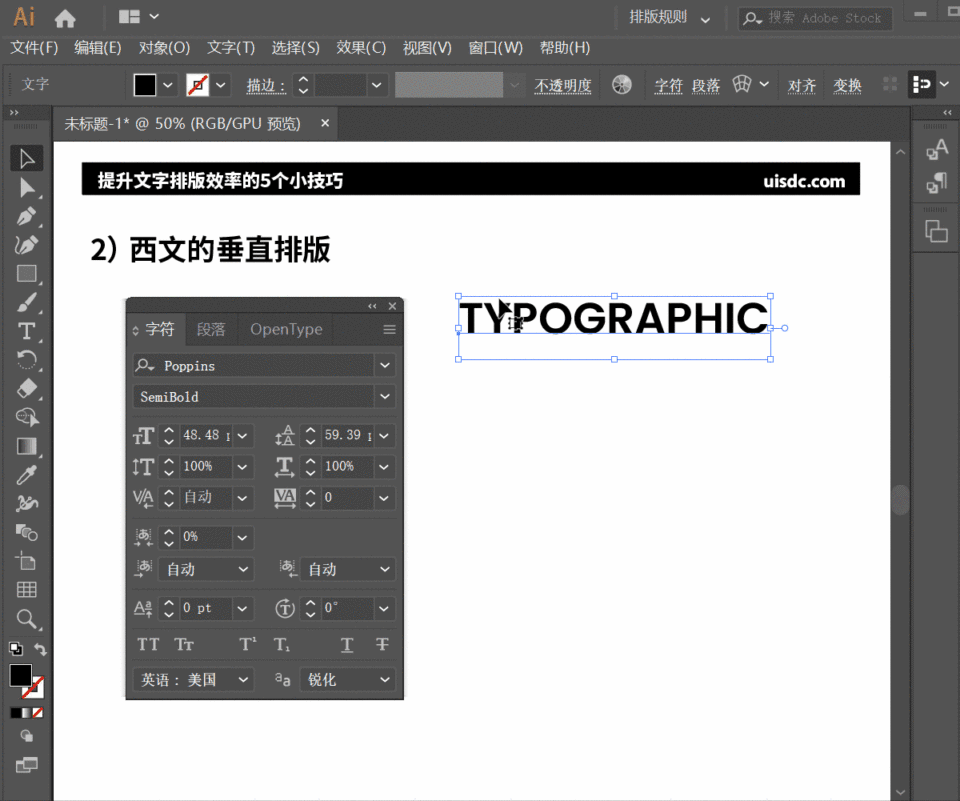Select the Pen tool

coord(27,216)
